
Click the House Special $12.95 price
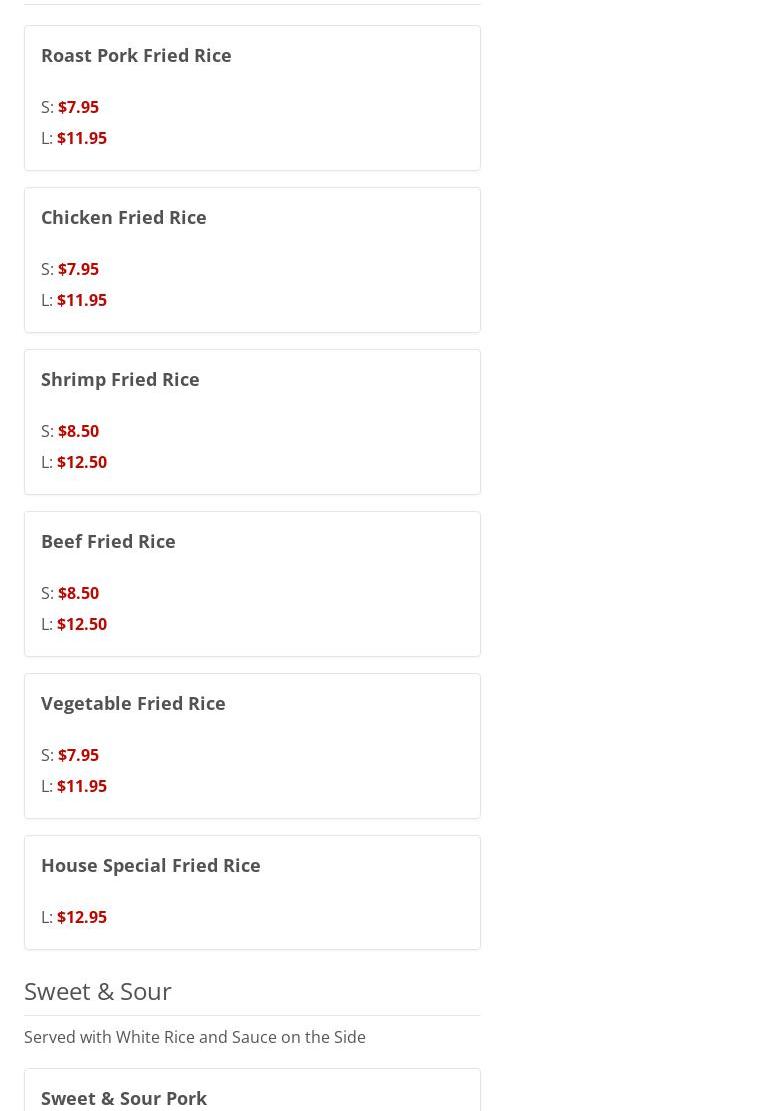point(81,917)
